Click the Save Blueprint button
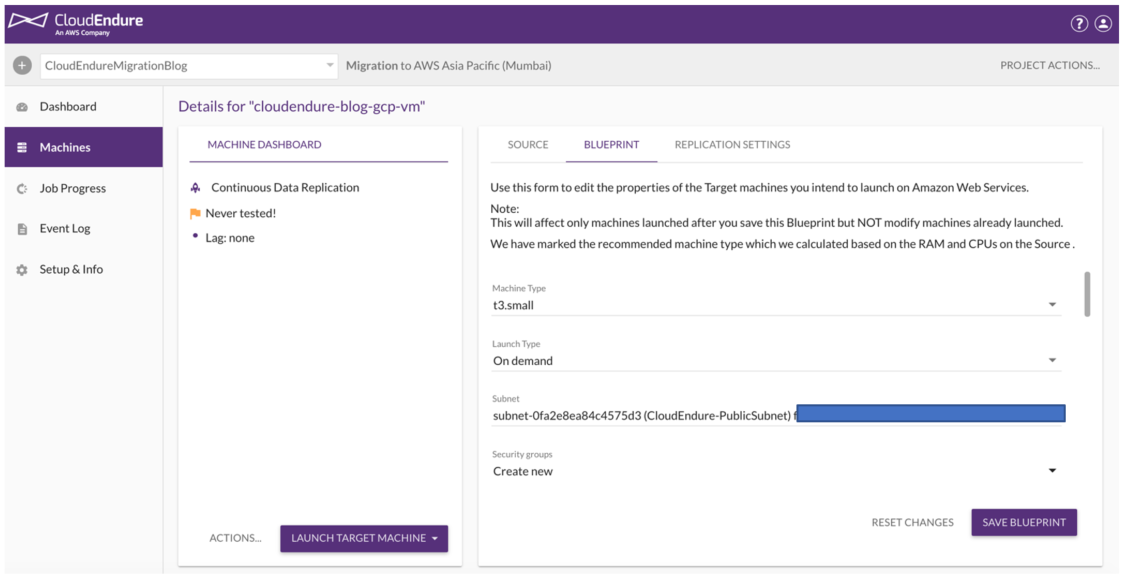 [x=1024, y=521]
